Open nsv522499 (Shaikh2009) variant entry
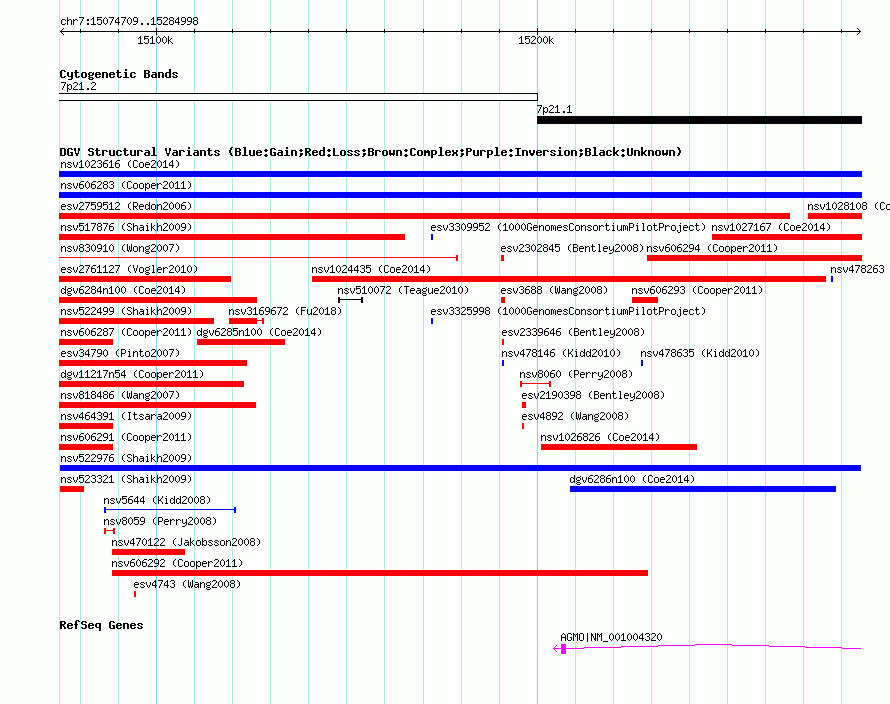The height and width of the screenshot is (704, 890). [x=126, y=312]
